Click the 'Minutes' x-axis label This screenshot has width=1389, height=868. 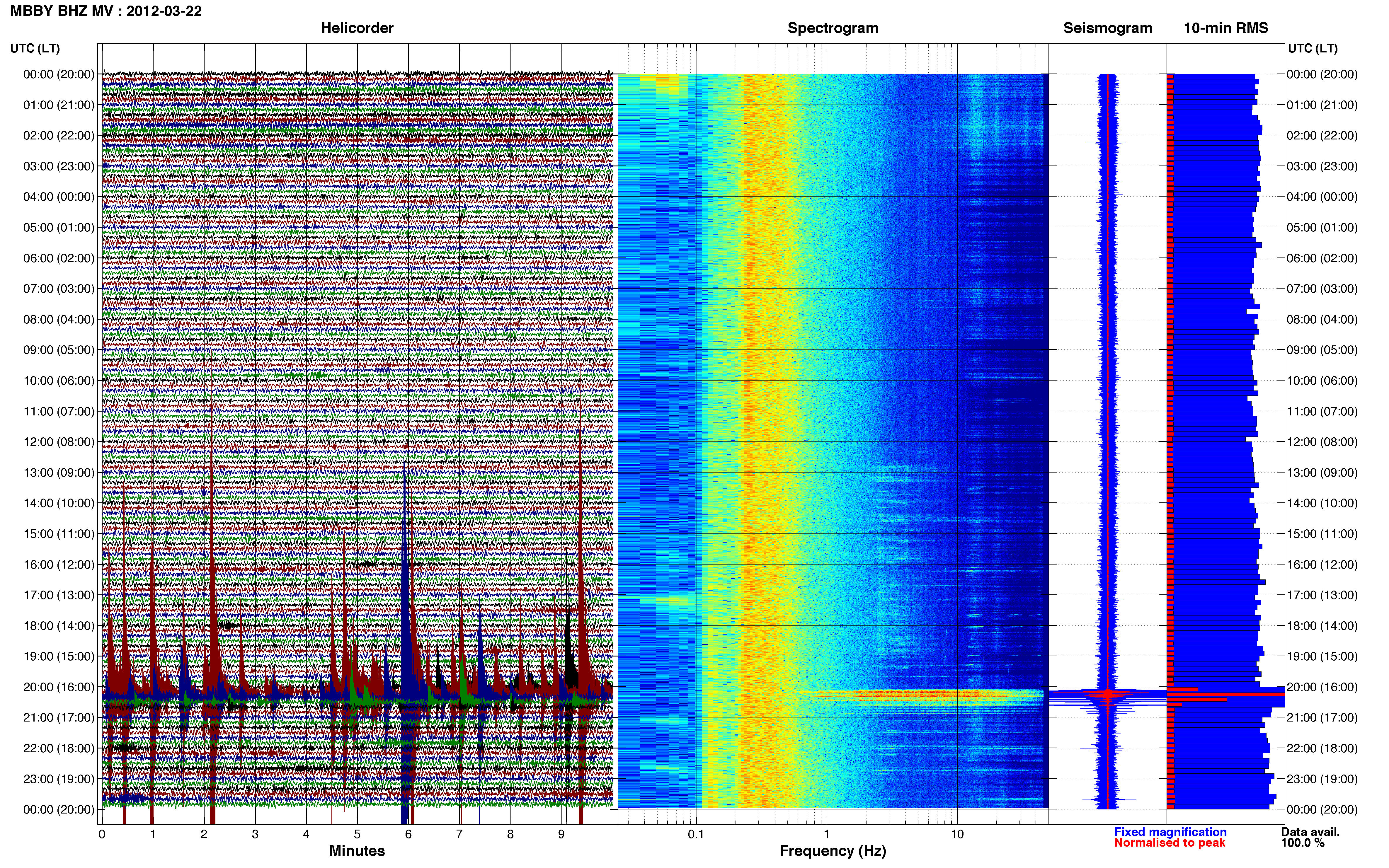pyautogui.click(x=357, y=851)
